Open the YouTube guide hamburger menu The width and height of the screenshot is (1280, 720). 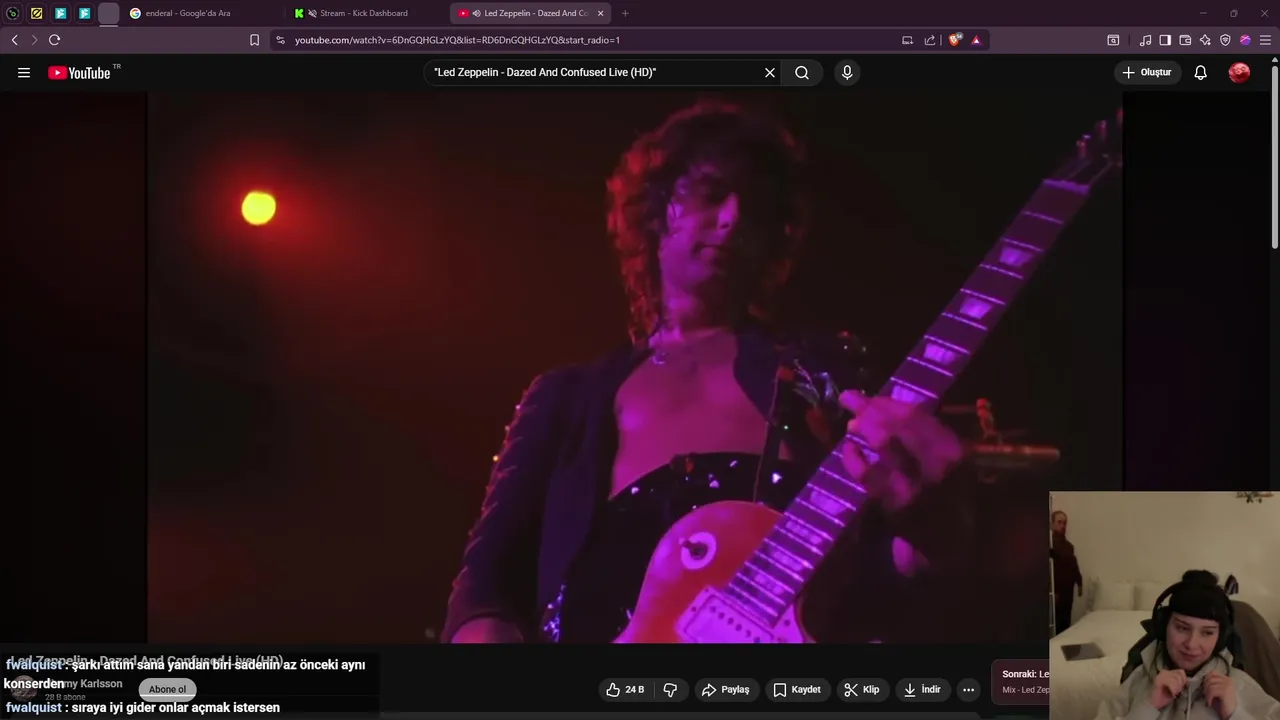(x=24, y=72)
